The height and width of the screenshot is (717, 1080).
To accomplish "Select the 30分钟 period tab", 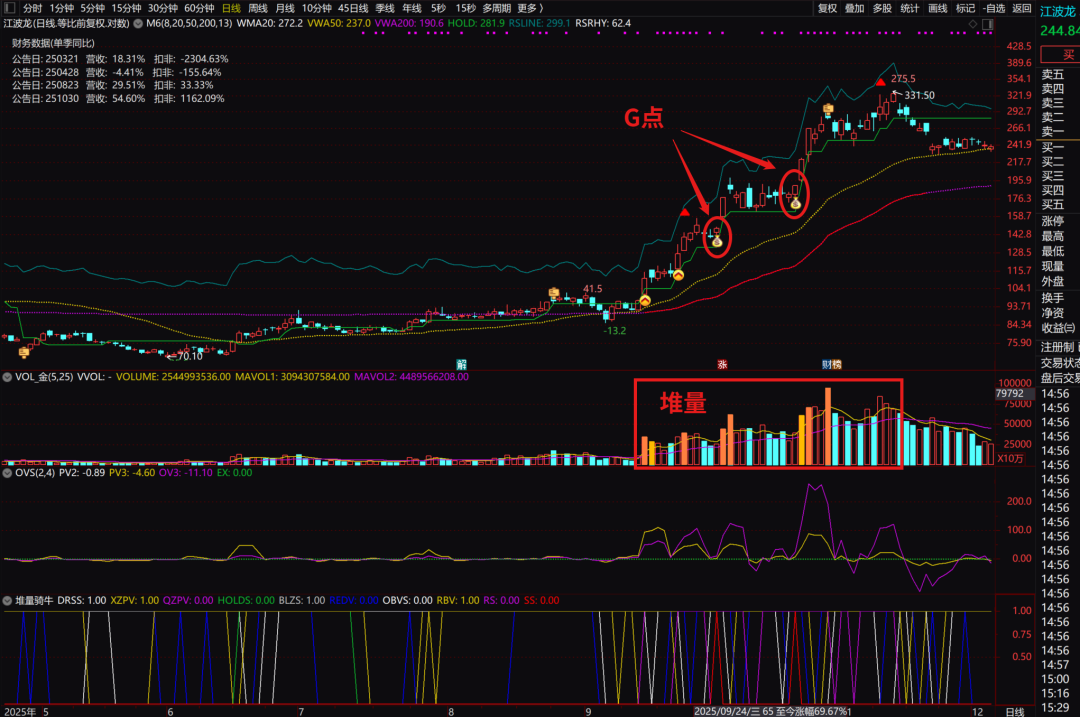I will pyautogui.click(x=163, y=8).
